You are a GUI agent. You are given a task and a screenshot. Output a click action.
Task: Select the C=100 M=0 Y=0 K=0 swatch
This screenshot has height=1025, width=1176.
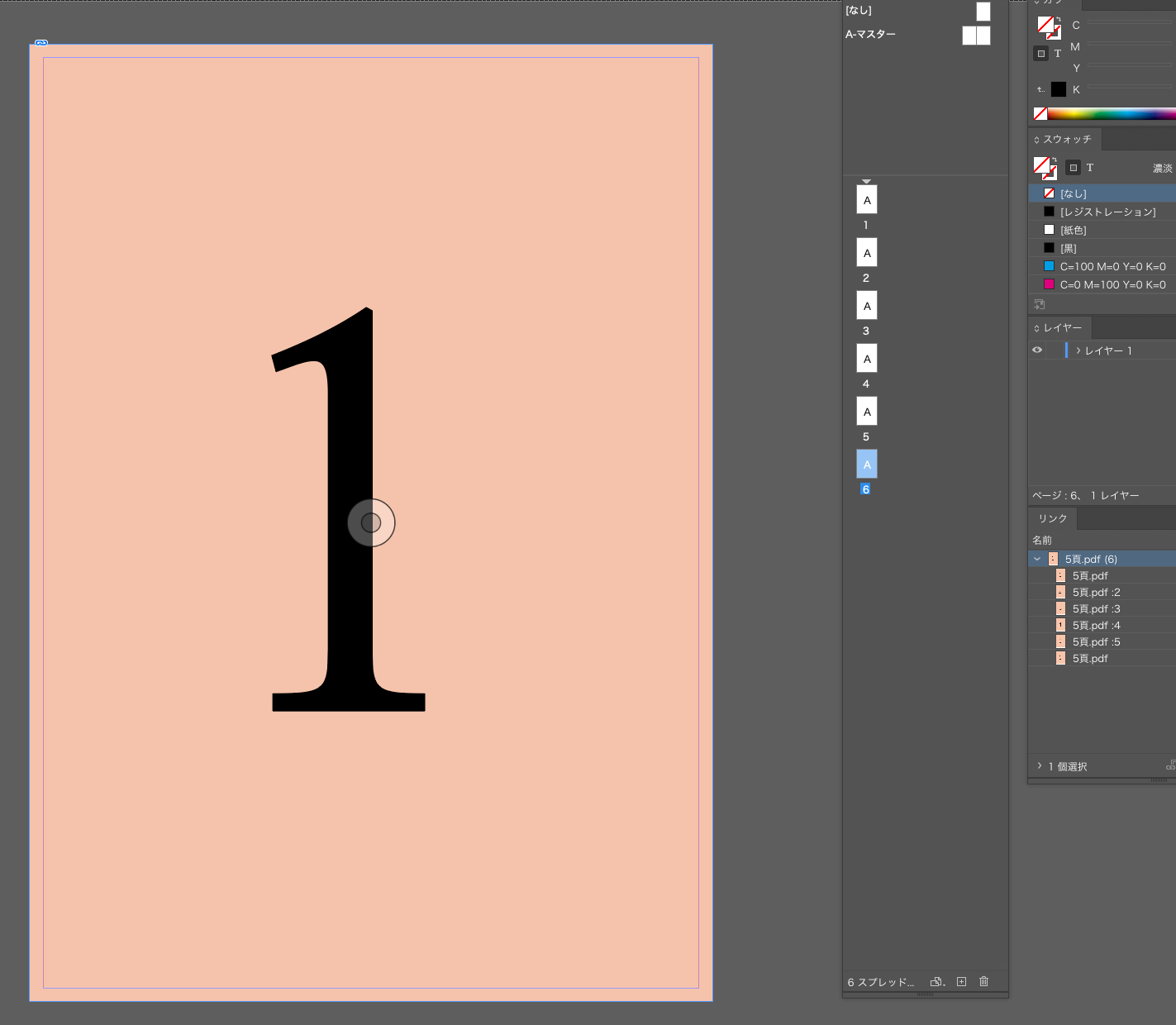click(x=1102, y=266)
